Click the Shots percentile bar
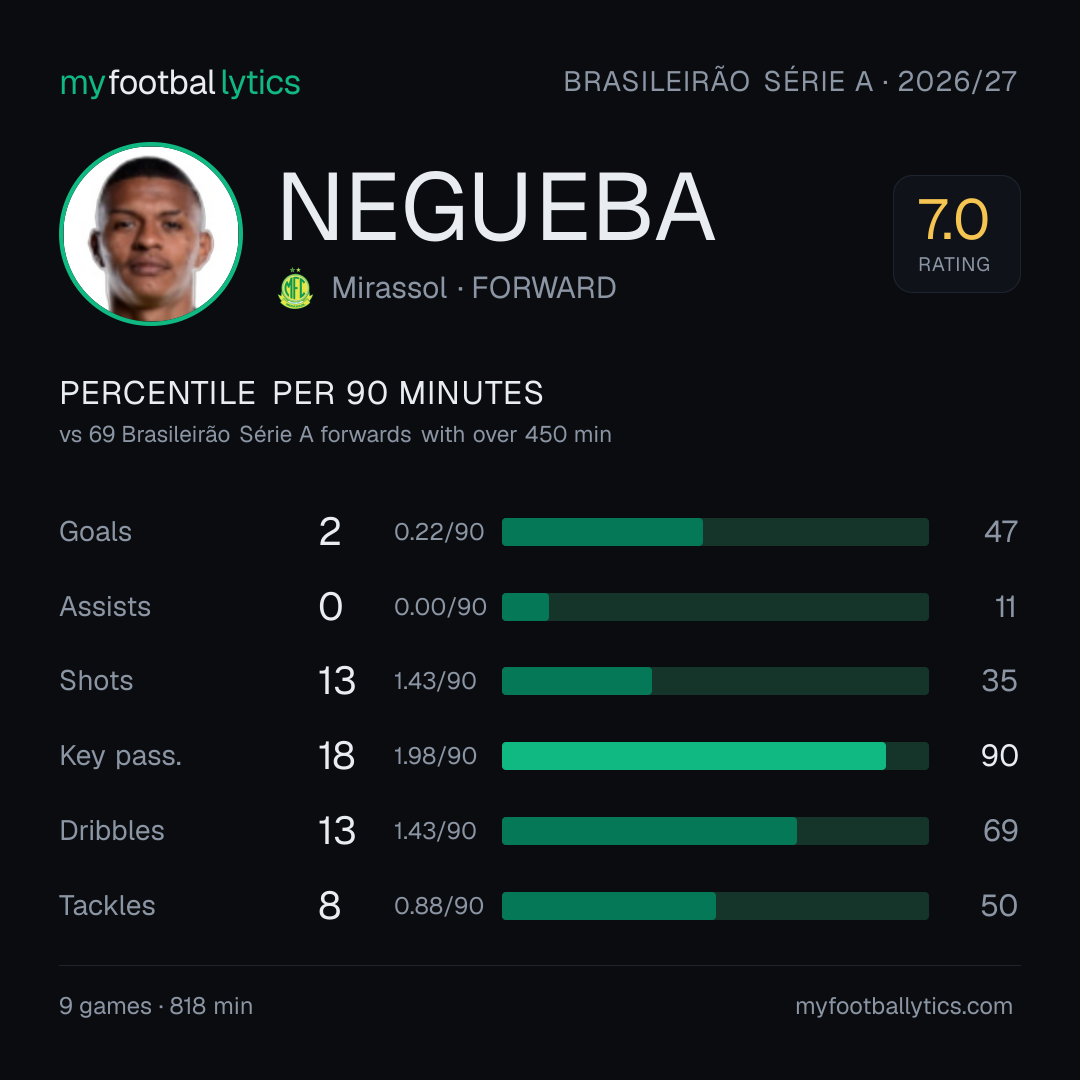Screen dimensions: 1080x1080 tap(715, 681)
